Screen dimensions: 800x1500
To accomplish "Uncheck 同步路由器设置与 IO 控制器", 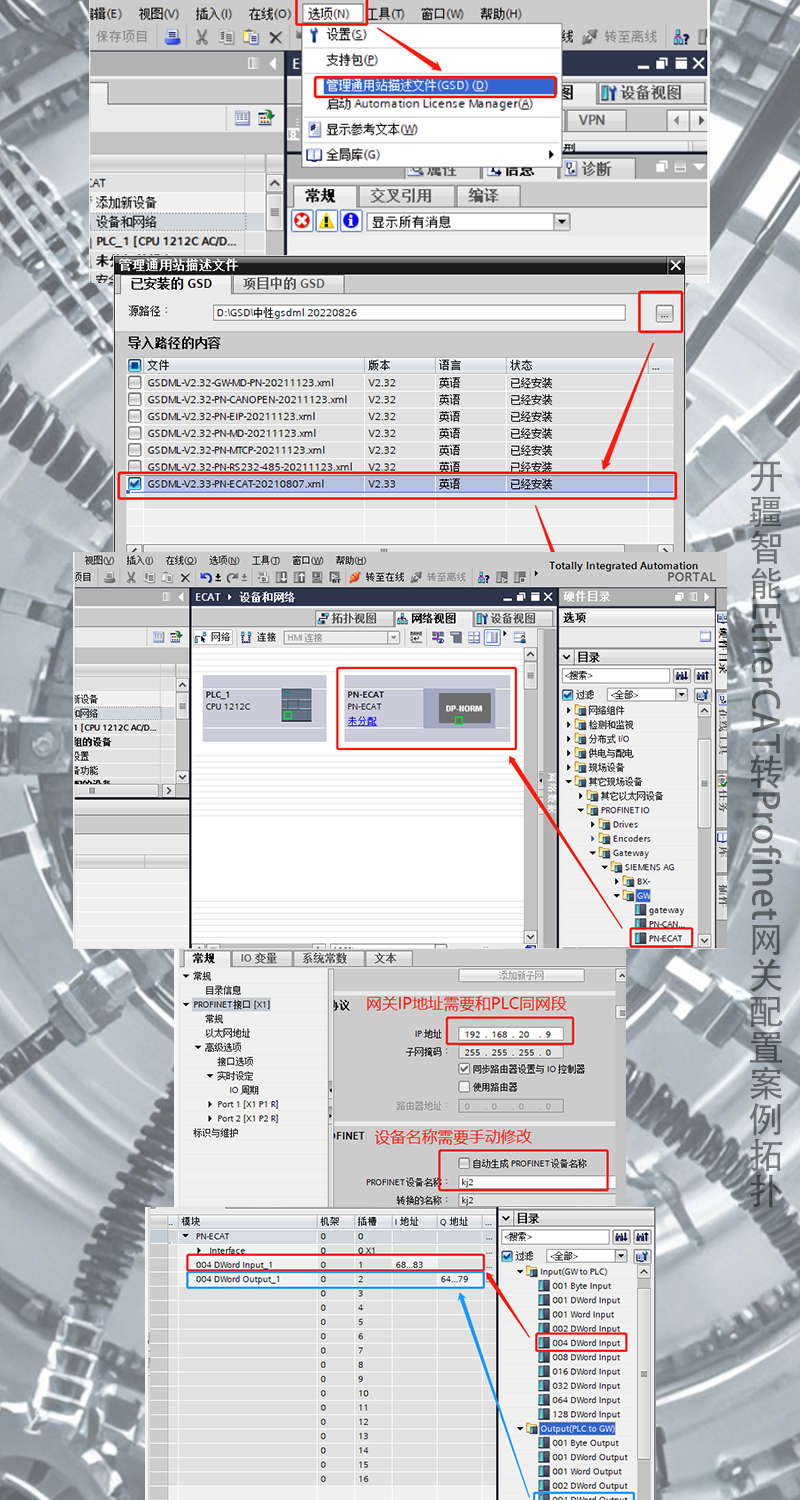I will click(465, 1067).
